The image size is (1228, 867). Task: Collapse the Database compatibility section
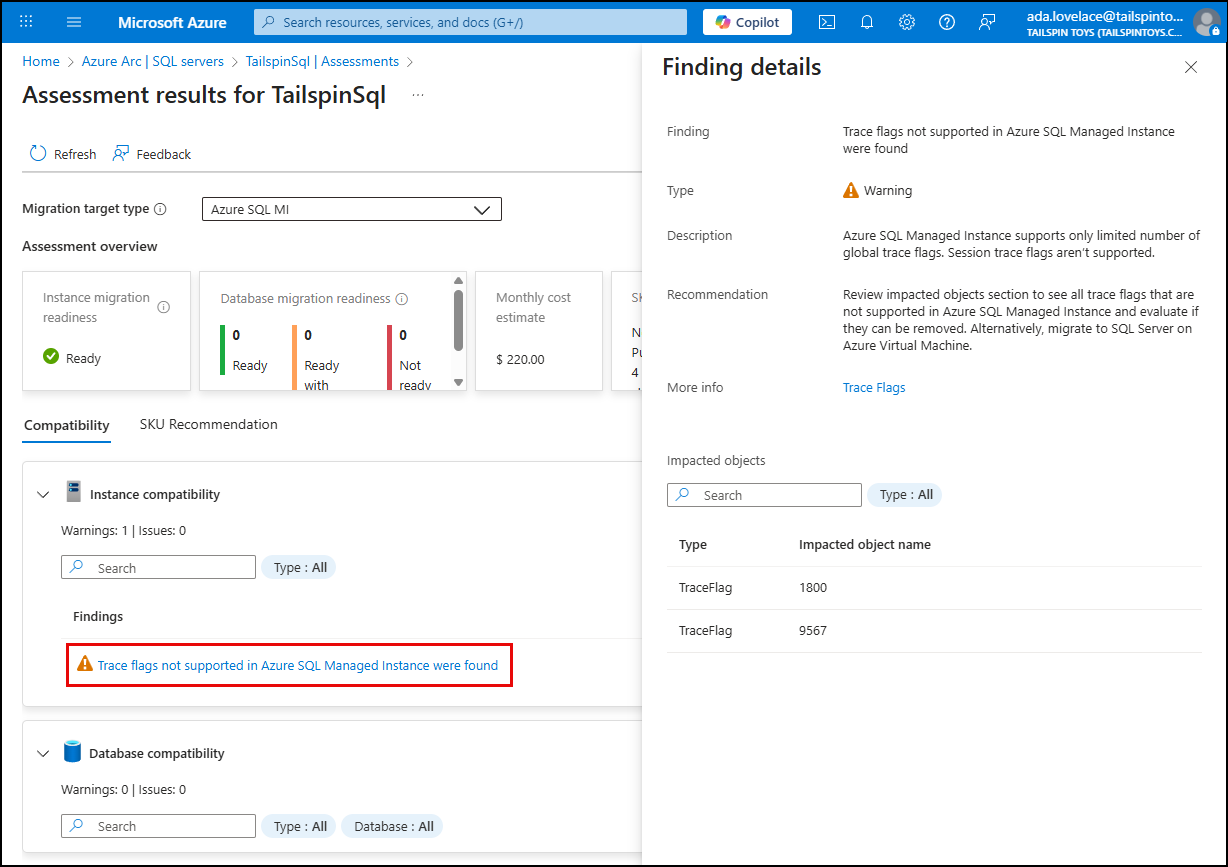click(43, 753)
